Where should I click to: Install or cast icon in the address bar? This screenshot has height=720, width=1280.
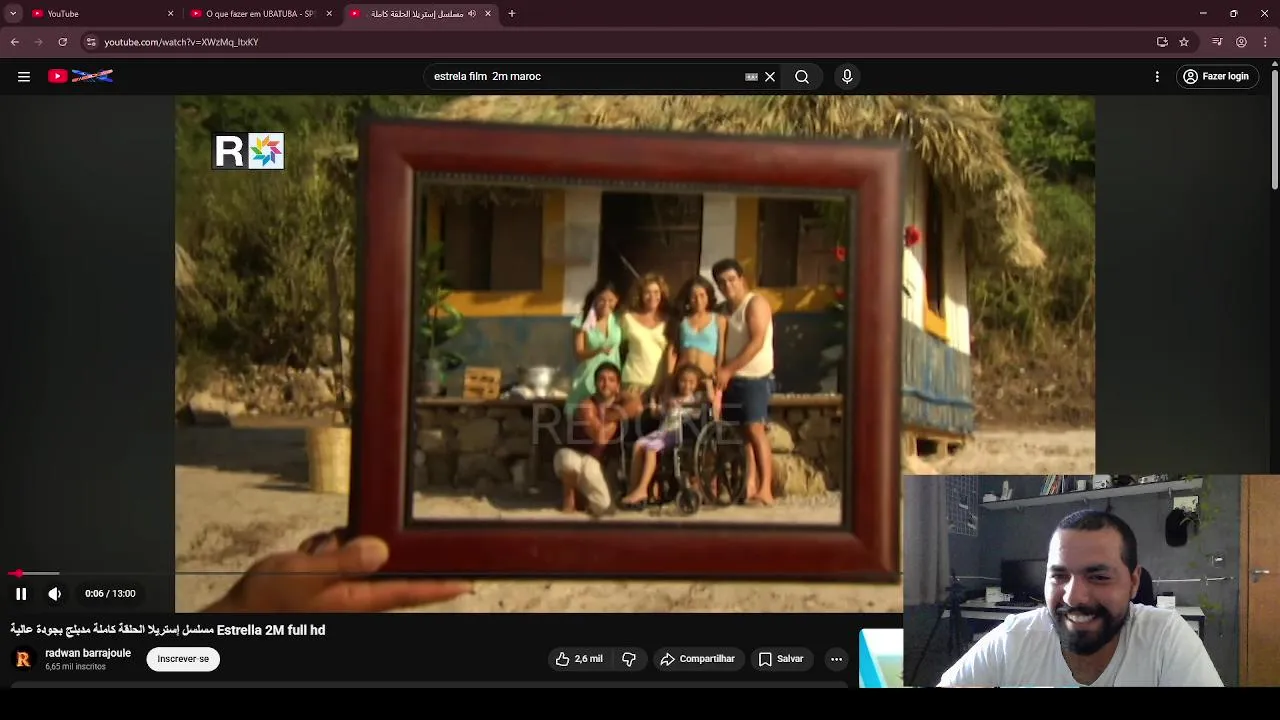tap(1162, 42)
